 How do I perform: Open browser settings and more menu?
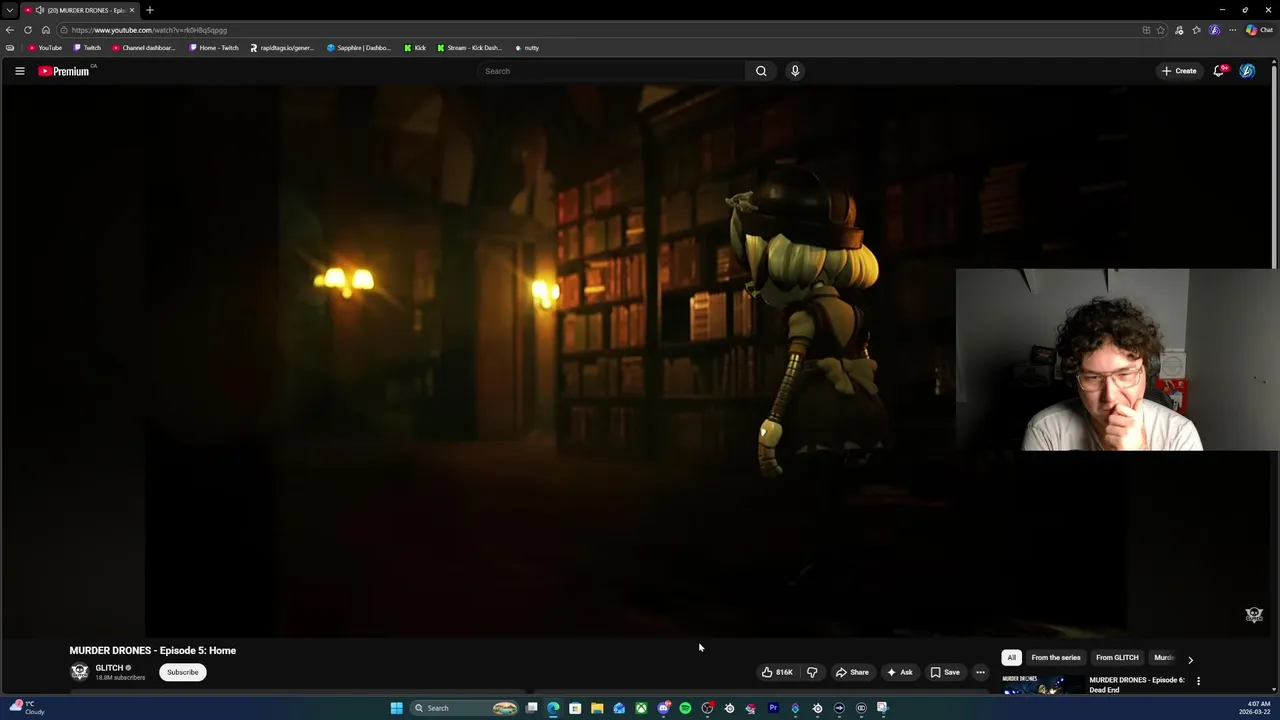[1232, 30]
